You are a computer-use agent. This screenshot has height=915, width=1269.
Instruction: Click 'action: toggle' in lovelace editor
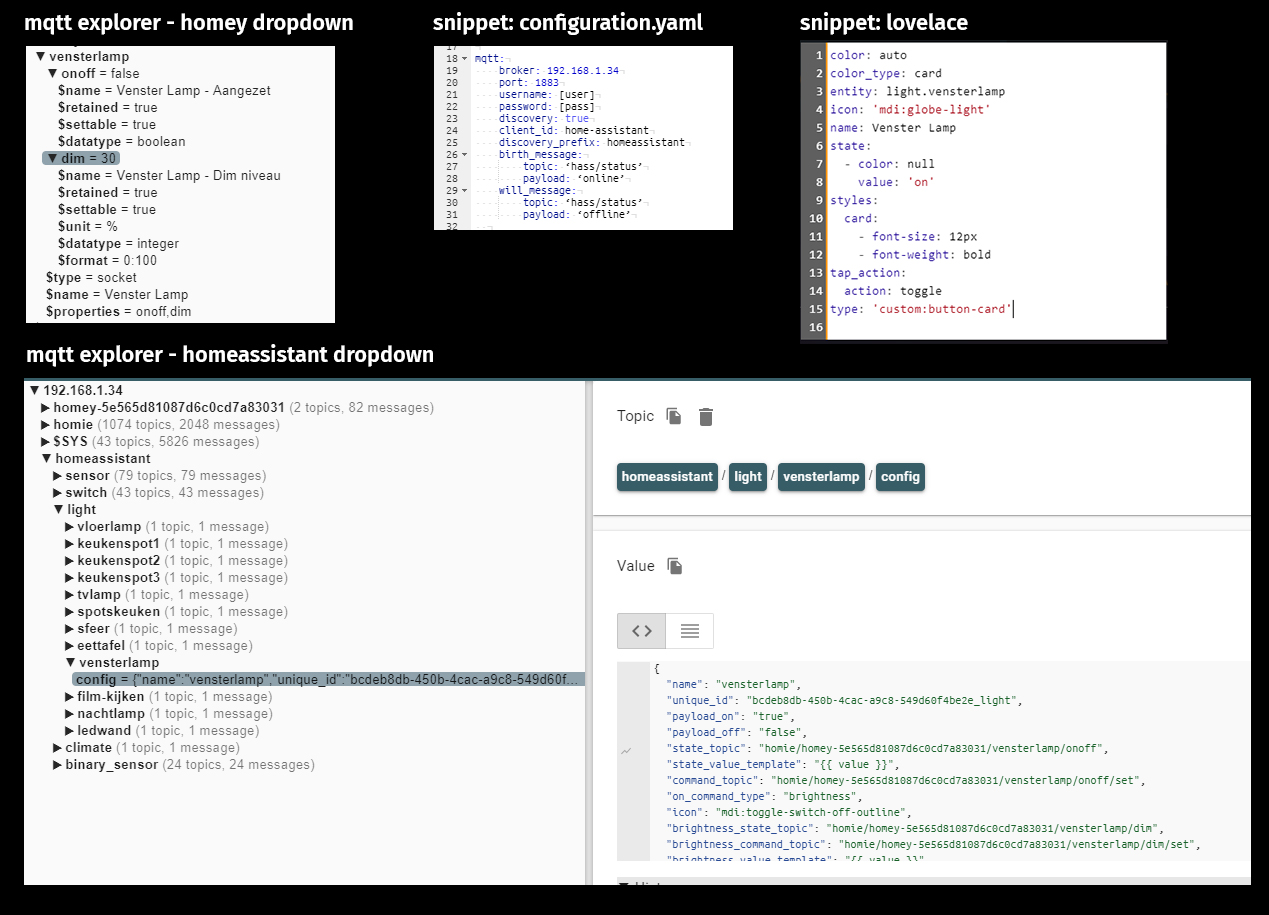[892, 291]
